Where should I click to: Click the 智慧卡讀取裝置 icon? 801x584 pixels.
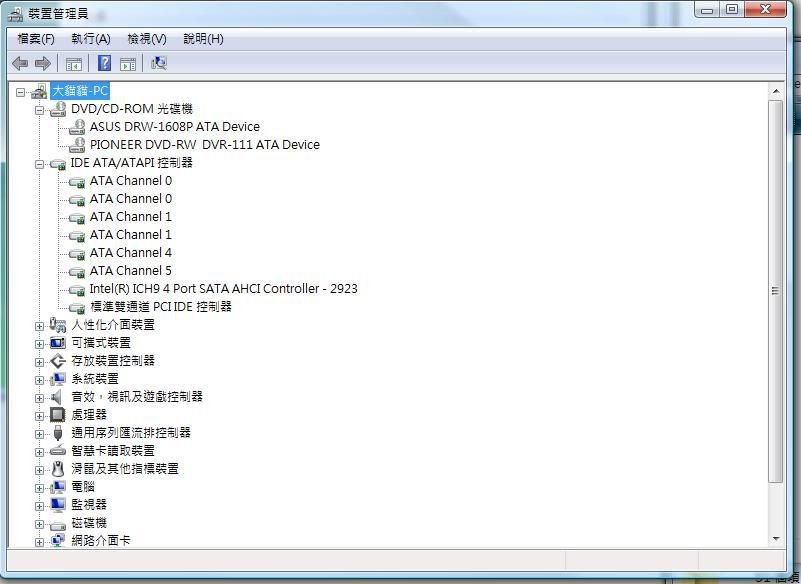click(58, 451)
